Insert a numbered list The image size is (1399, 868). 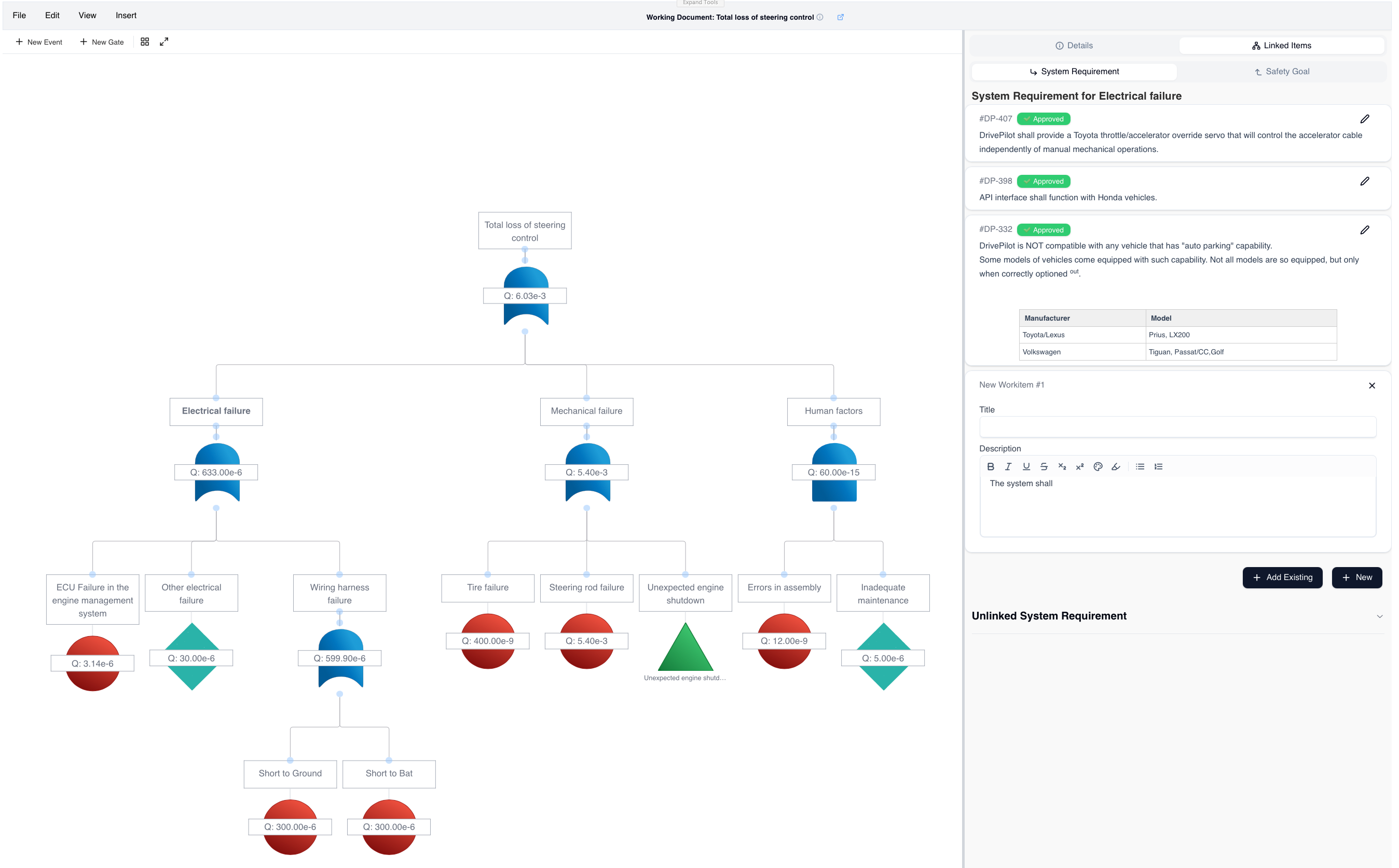1158,467
